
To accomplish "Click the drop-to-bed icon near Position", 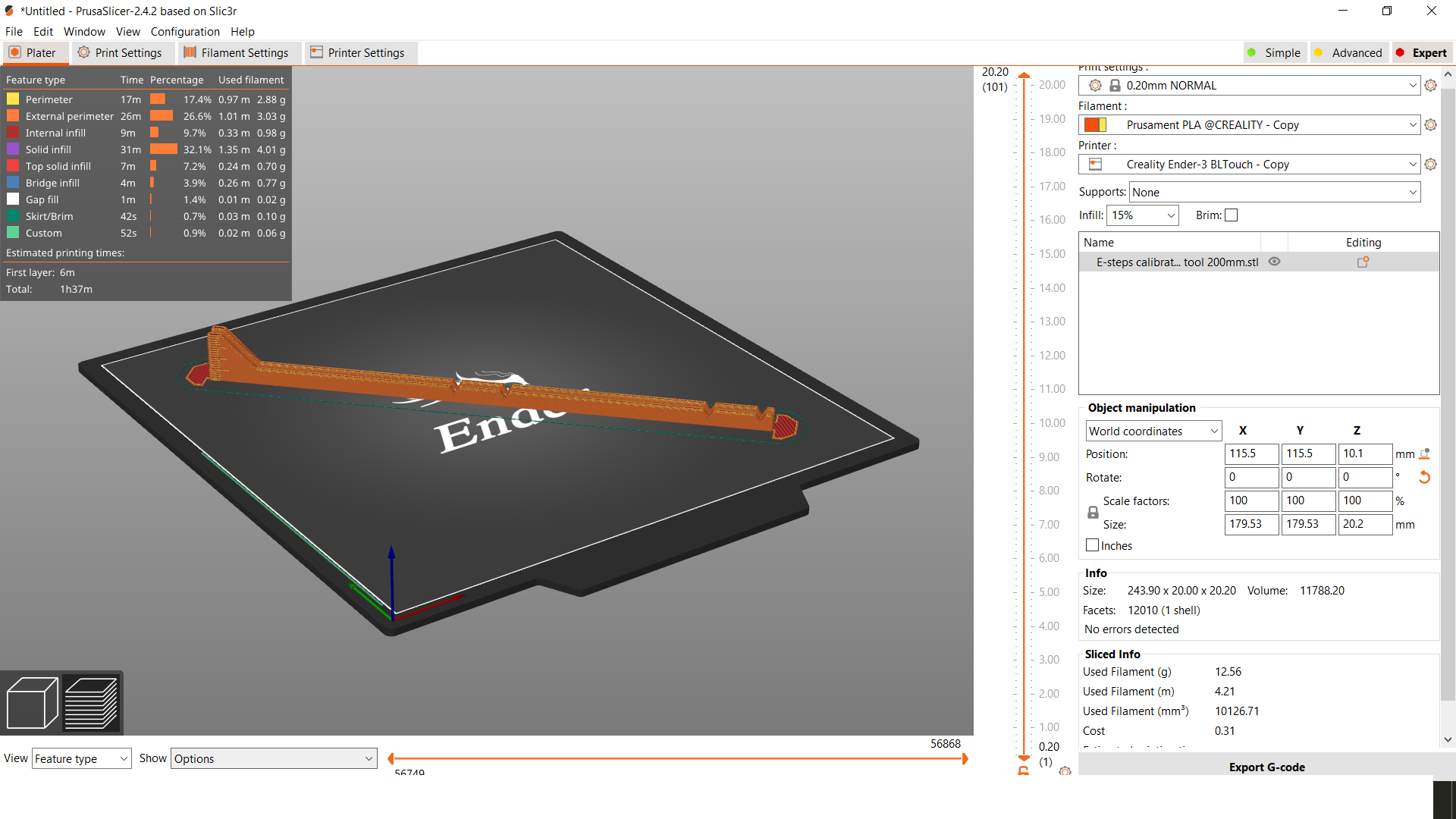I will click(x=1425, y=453).
